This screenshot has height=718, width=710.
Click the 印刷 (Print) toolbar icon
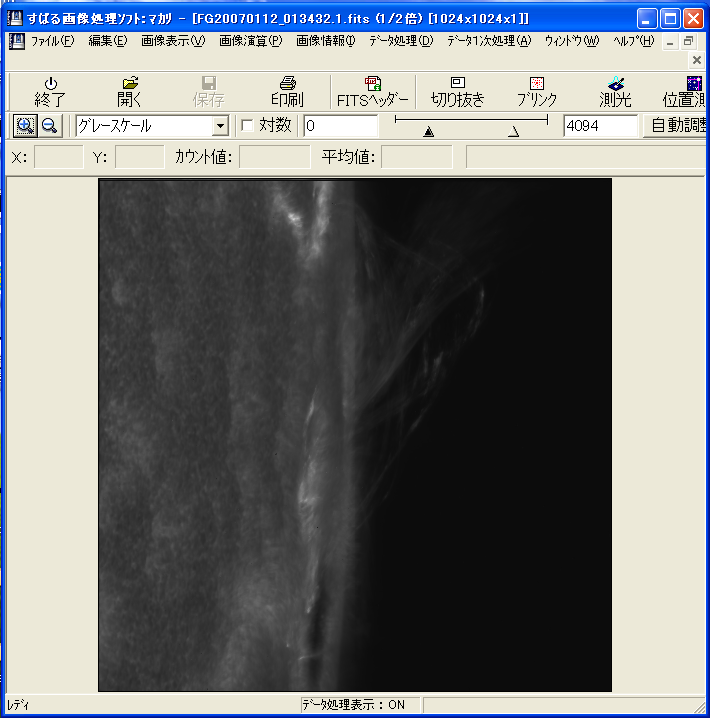pyautogui.click(x=286, y=91)
